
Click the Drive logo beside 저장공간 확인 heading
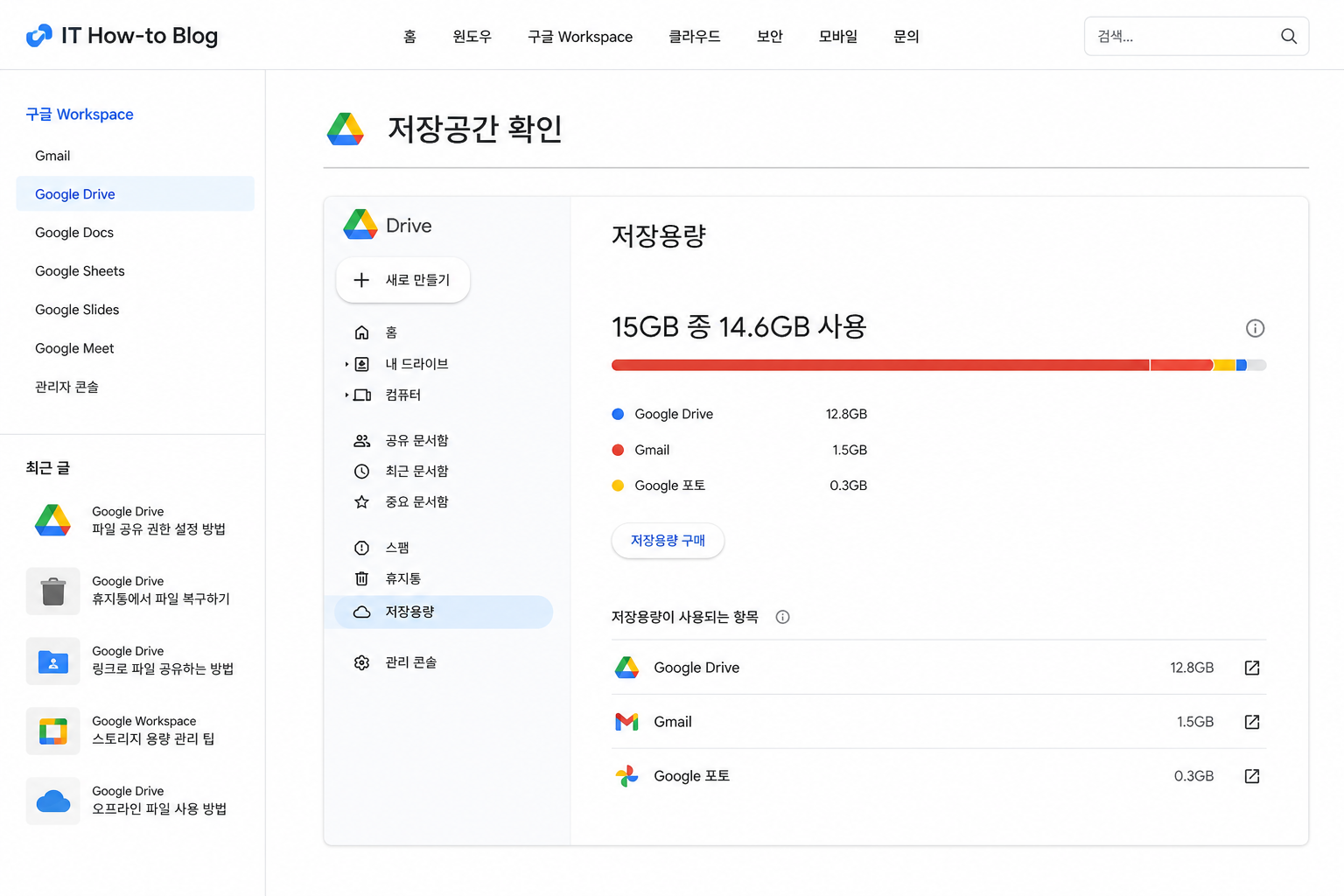click(346, 129)
